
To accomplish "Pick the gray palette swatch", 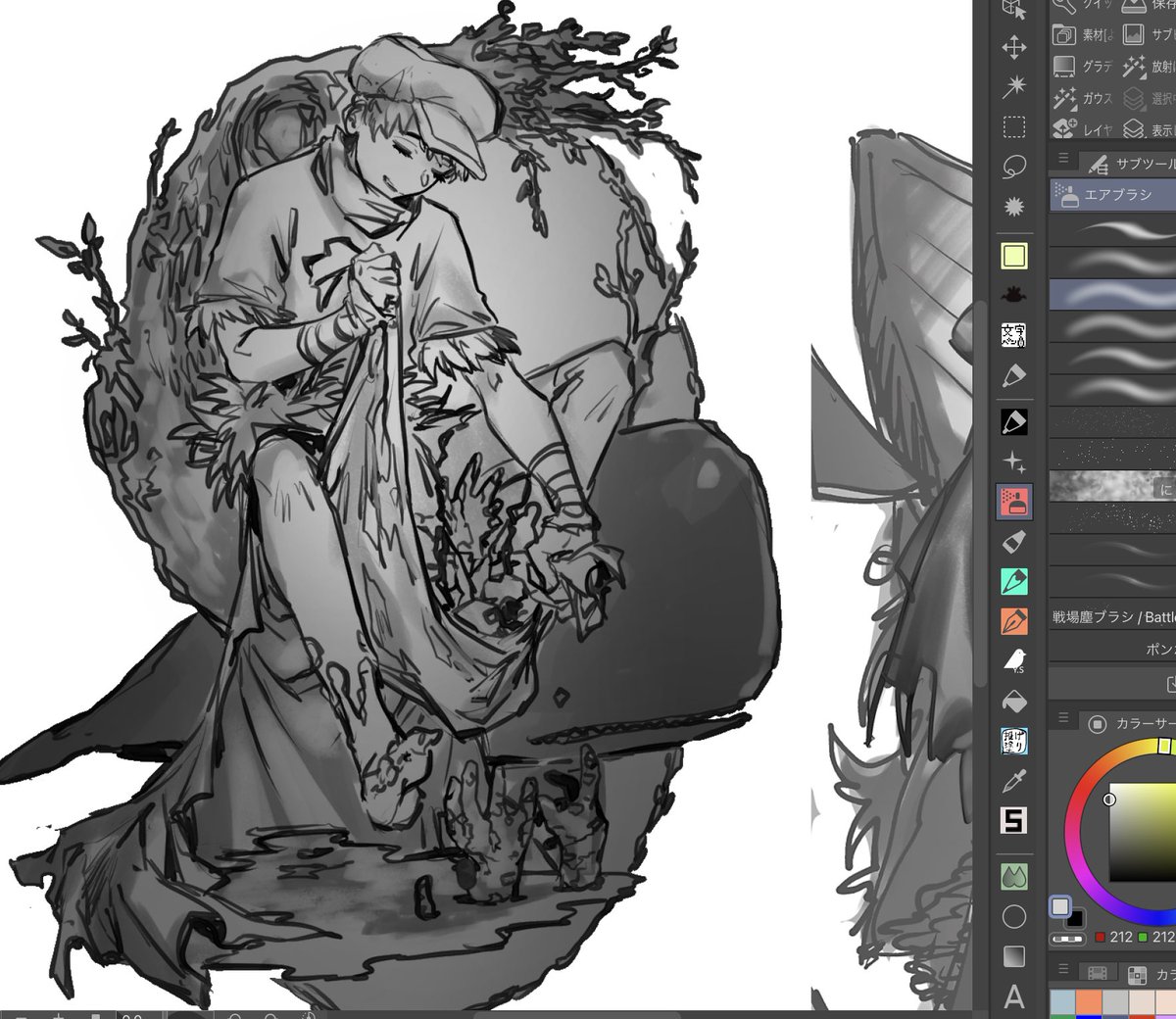I will point(1114,1003).
